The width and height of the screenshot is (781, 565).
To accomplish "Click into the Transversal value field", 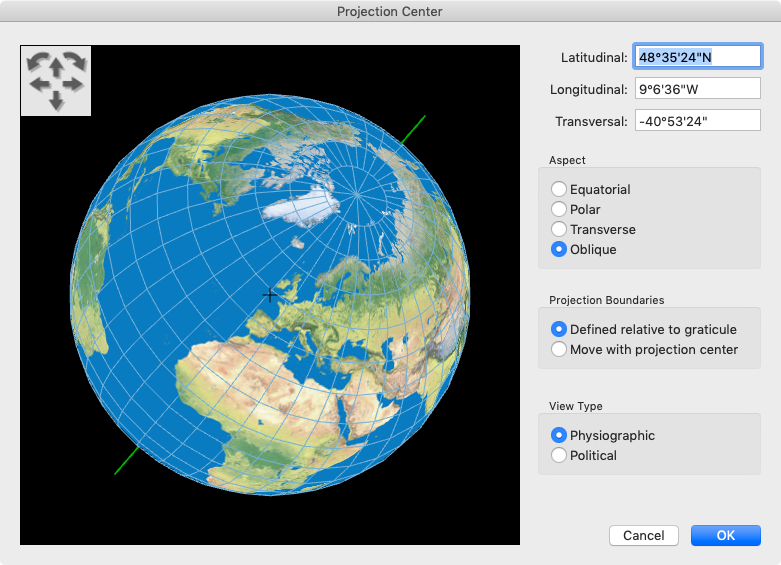I will pyautogui.click(x=697, y=121).
